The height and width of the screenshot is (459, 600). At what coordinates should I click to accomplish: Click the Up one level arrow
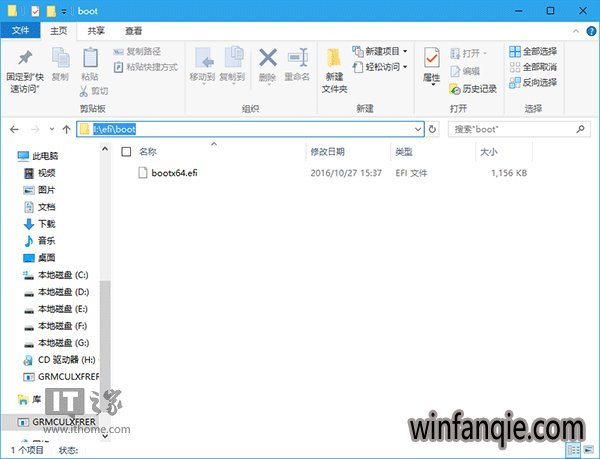pos(67,129)
